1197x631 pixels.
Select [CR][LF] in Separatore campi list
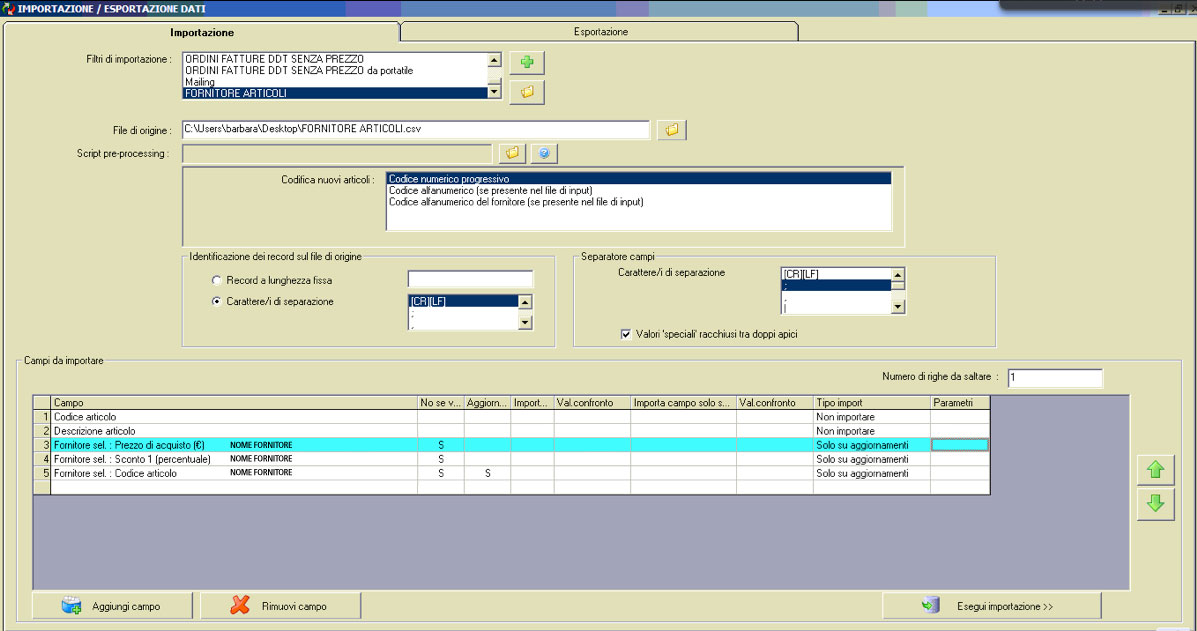(x=836, y=274)
